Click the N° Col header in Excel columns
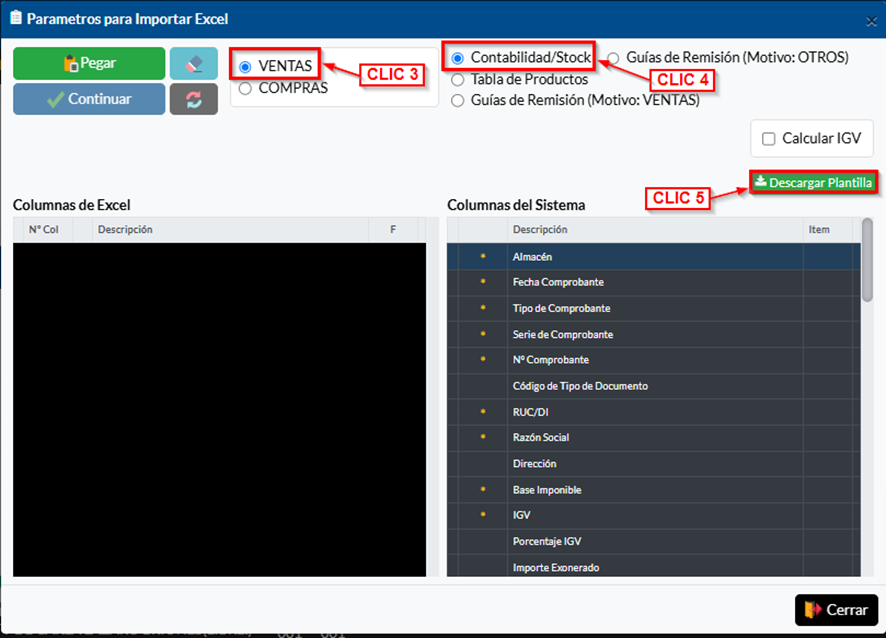886x638 pixels. point(43,230)
